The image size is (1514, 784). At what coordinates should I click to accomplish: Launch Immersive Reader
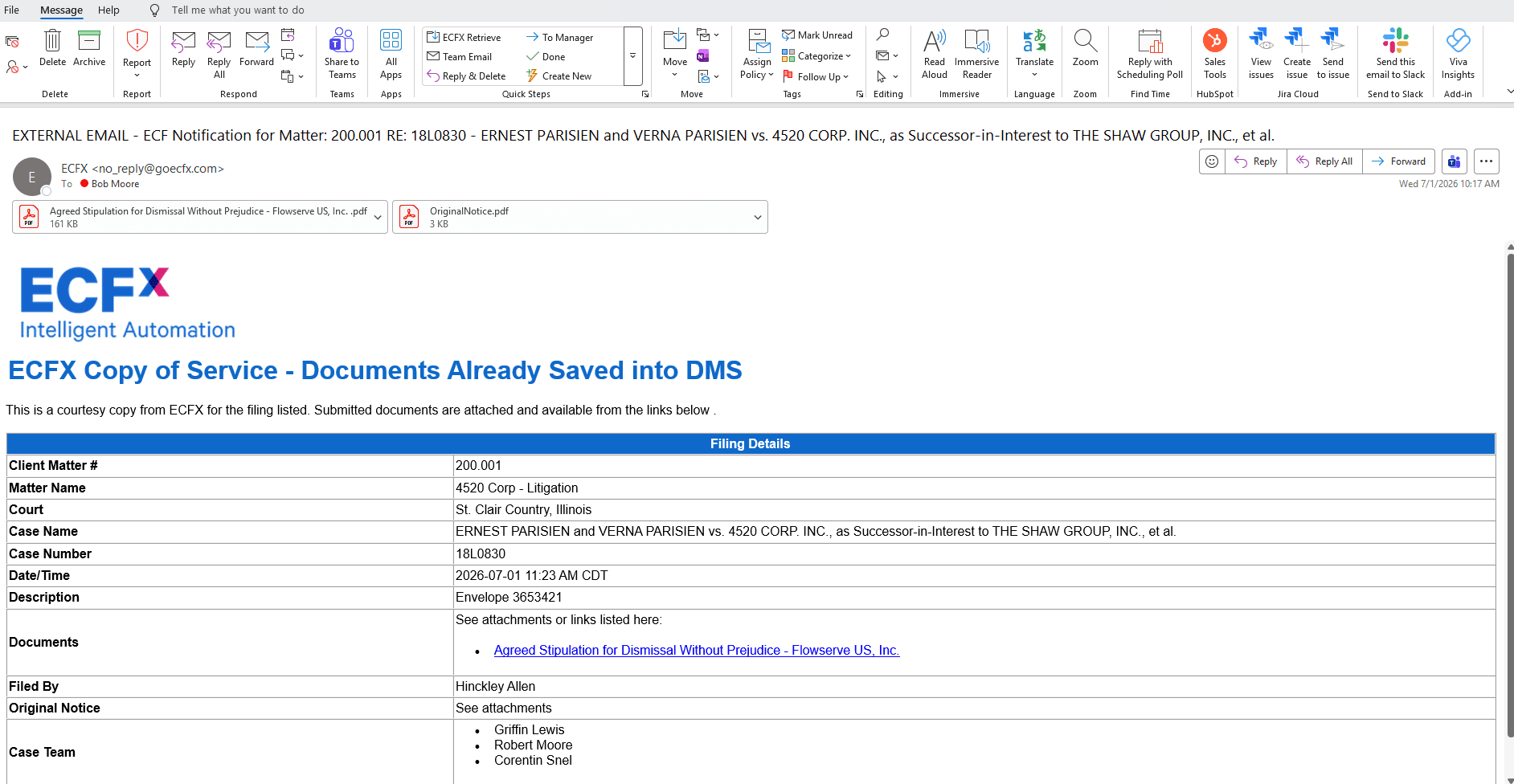pos(976,54)
